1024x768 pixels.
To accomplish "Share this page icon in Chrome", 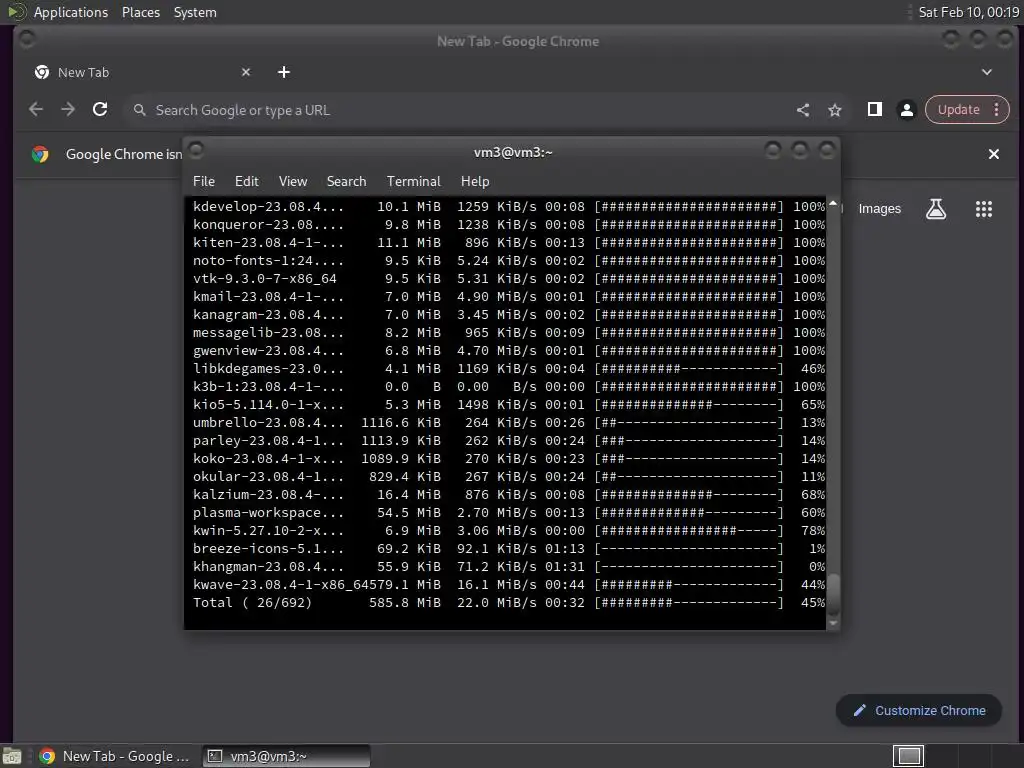I will point(803,110).
